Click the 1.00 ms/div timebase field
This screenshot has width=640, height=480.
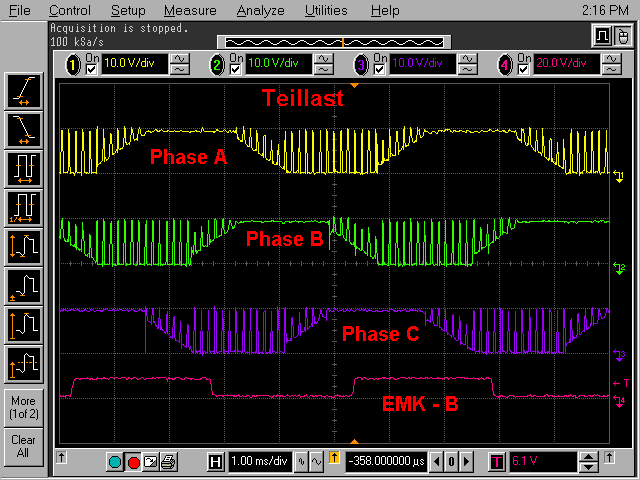[260, 462]
